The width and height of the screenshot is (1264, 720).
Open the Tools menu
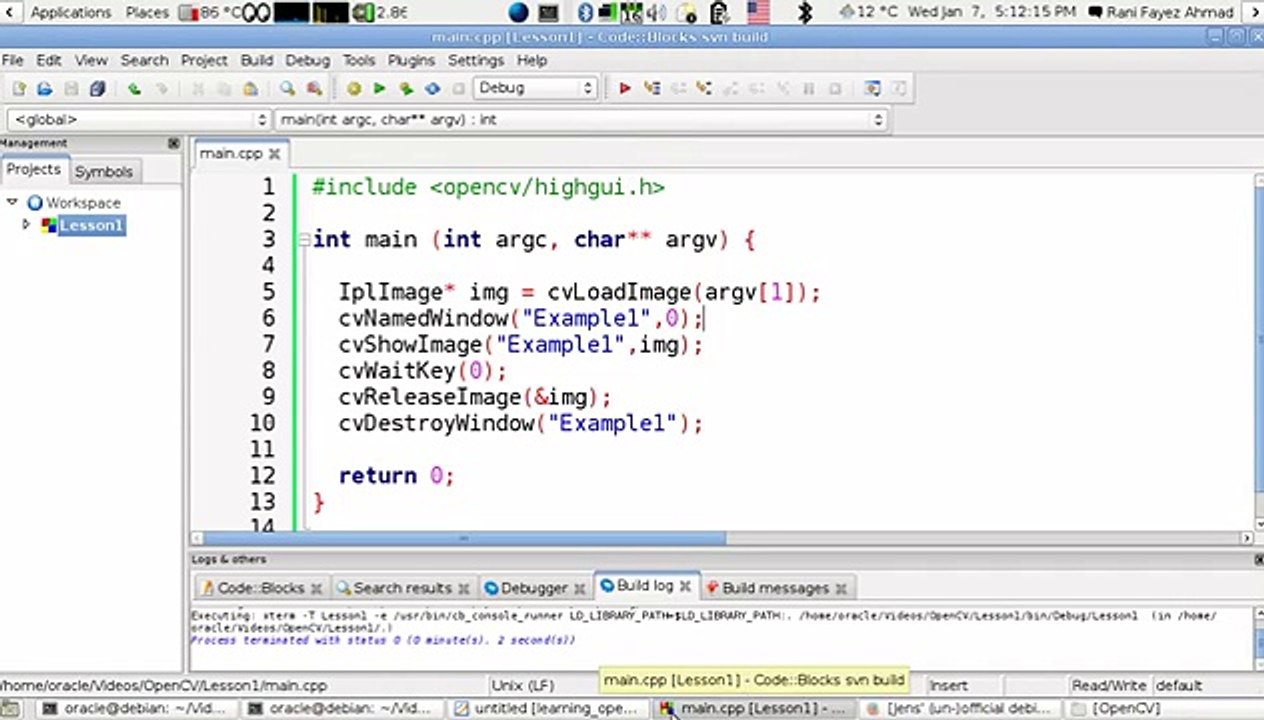point(359,60)
